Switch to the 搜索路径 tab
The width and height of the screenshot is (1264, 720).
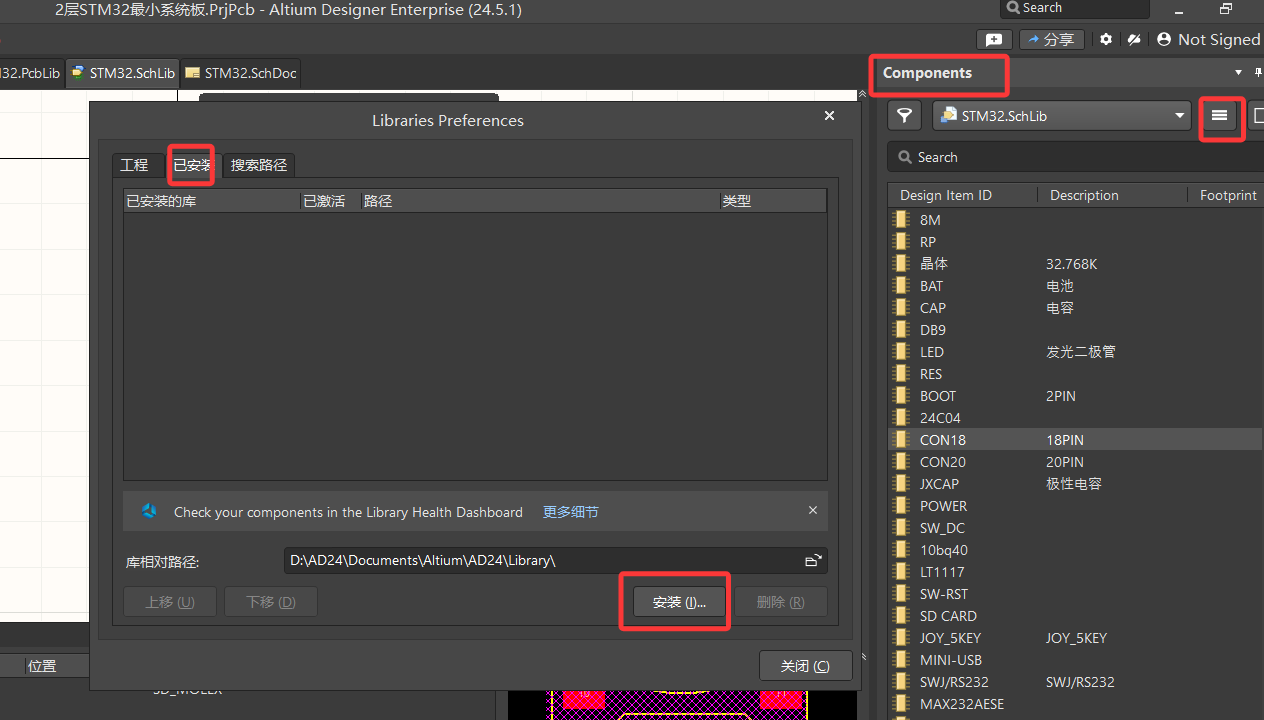click(259, 165)
